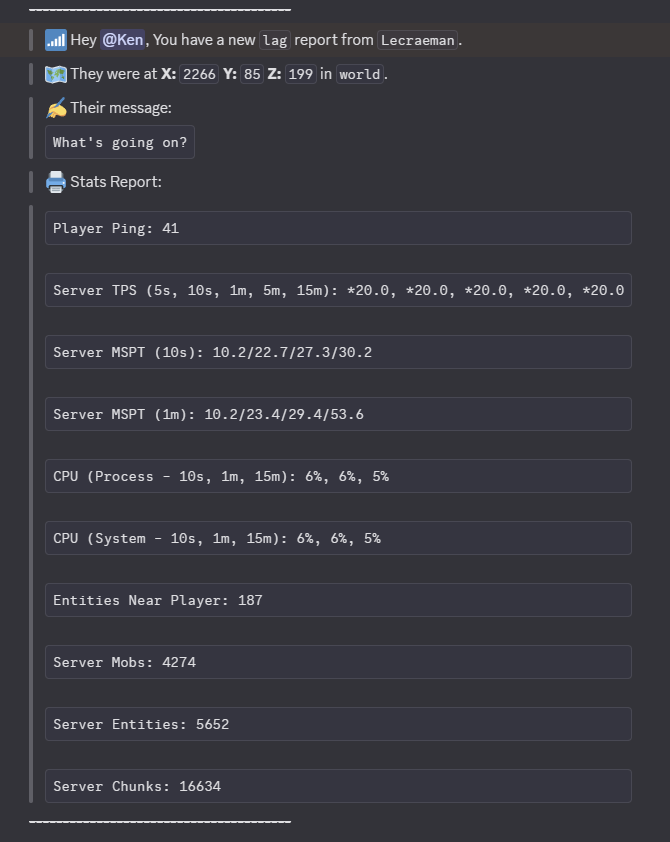The image size is (670, 842).
Task: Click the "What's going on?" message block
Action: tap(120, 142)
